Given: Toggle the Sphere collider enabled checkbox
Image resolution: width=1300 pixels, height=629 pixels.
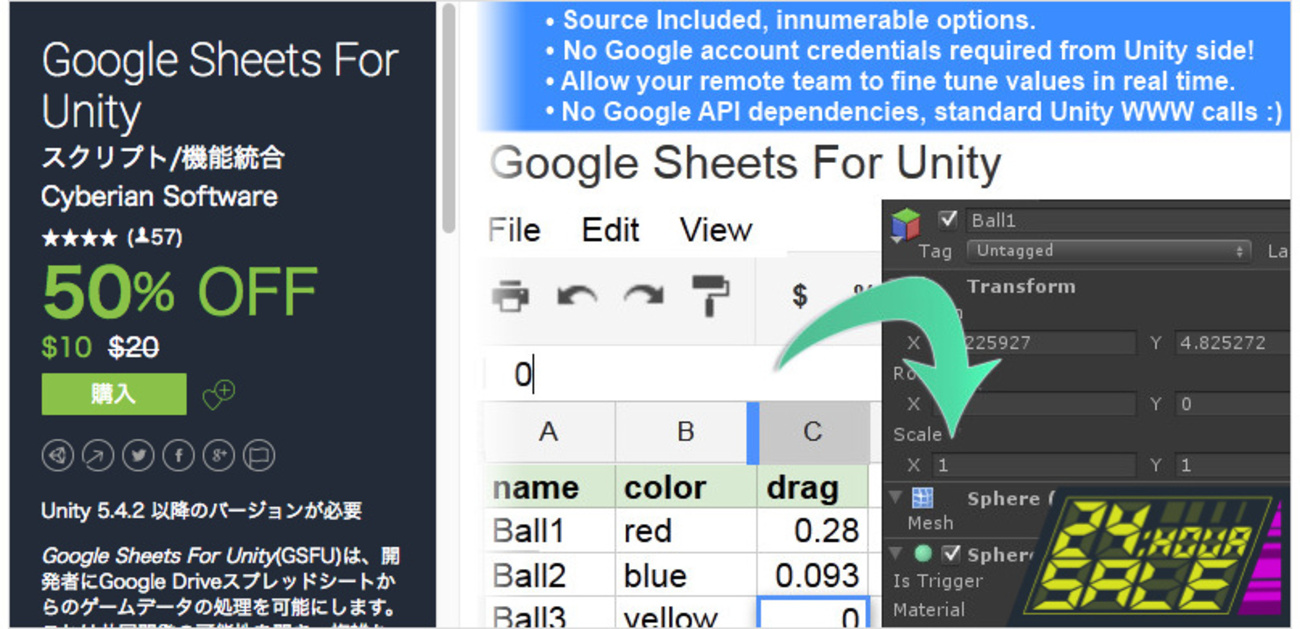Looking at the screenshot, I should [x=952, y=553].
